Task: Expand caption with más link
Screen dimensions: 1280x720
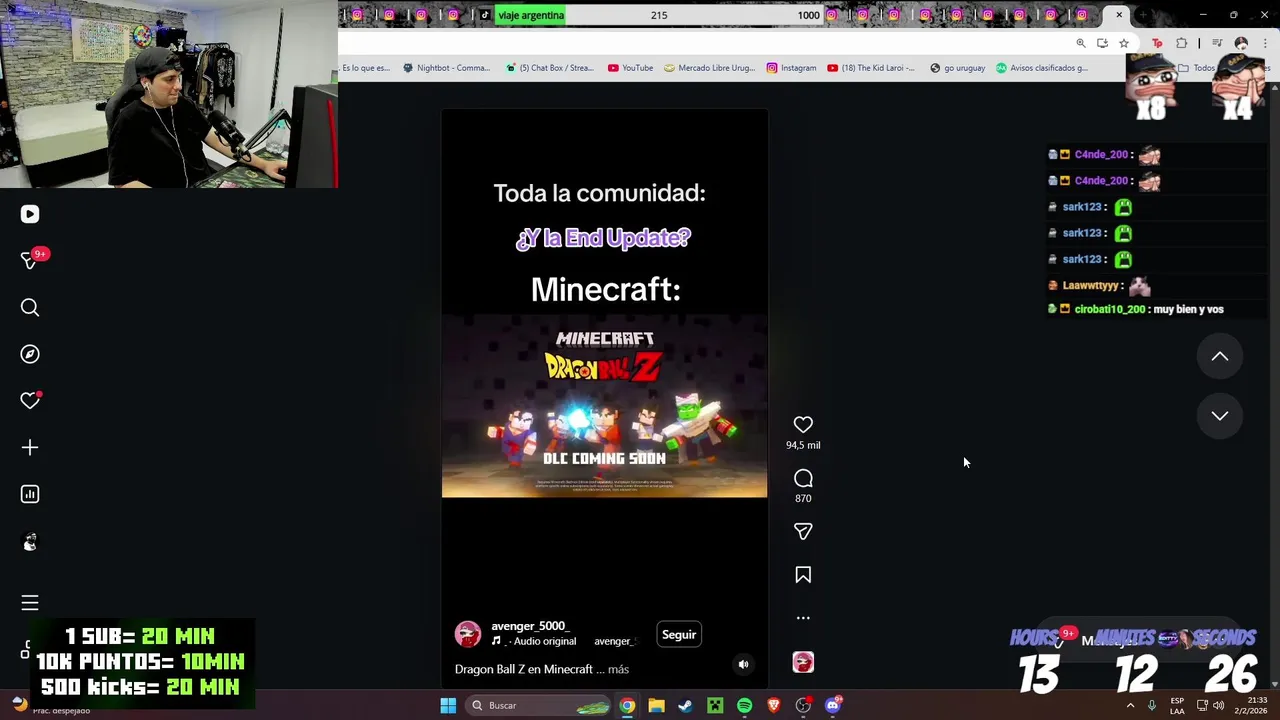Action: pyautogui.click(x=618, y=669)
